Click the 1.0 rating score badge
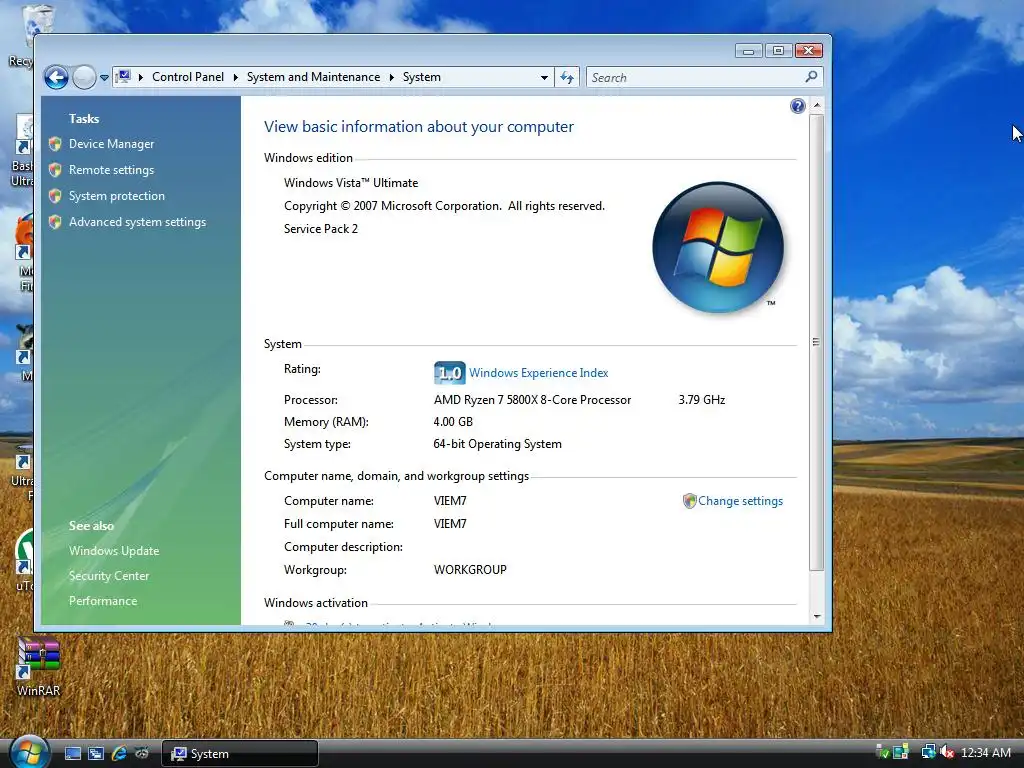The height and width of the screenshot is (768, 1024). point(449,373)
